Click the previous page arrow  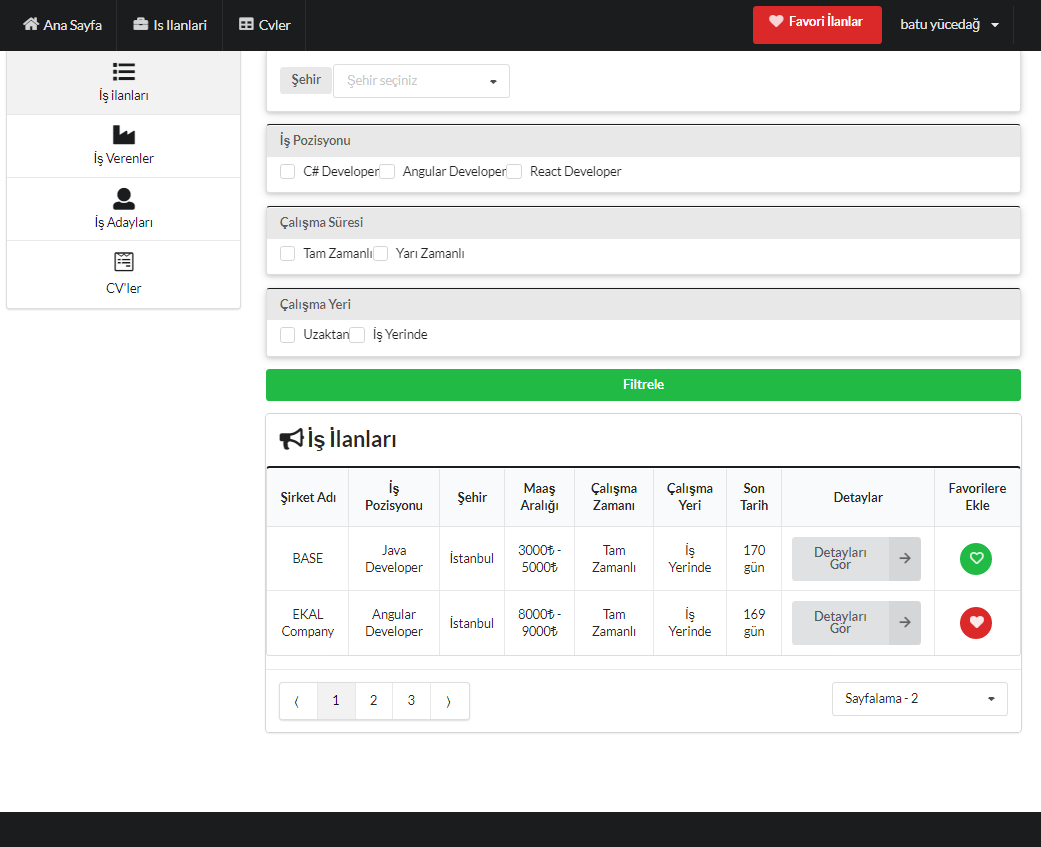click(x=298, y=701)
